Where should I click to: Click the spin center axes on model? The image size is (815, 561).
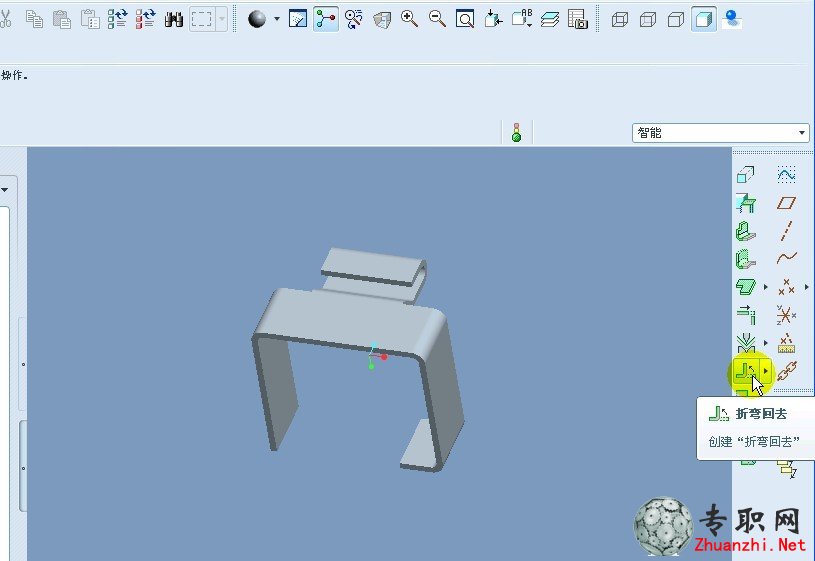coord(377,356)
